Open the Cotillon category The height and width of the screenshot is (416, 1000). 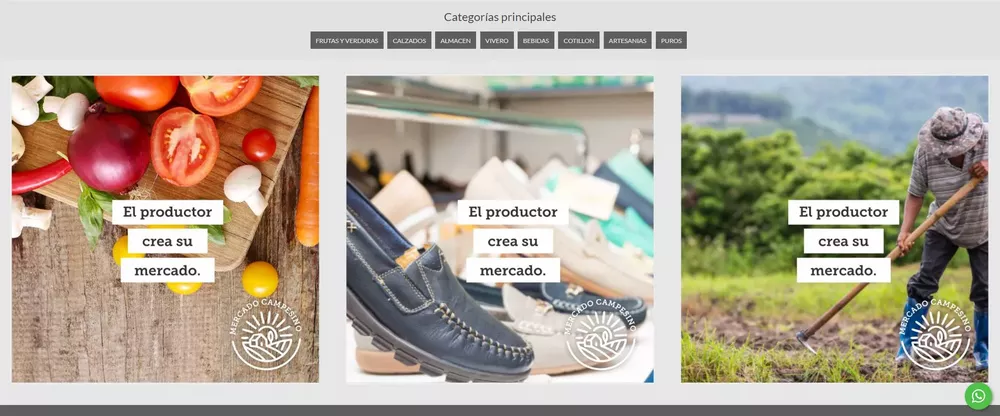click(x=579, y=41)
